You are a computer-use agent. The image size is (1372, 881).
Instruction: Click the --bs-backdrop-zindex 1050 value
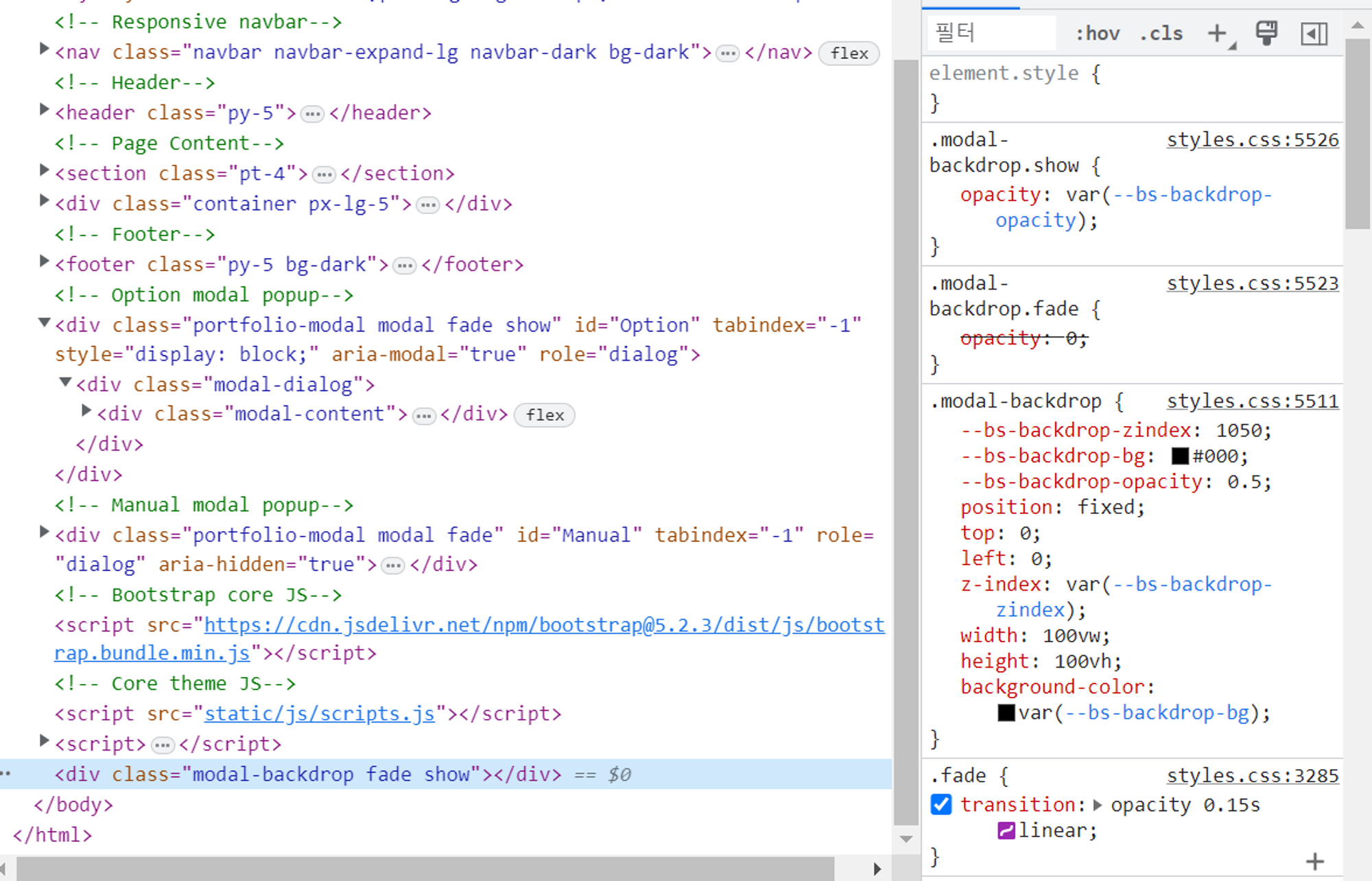(1239, 431)
